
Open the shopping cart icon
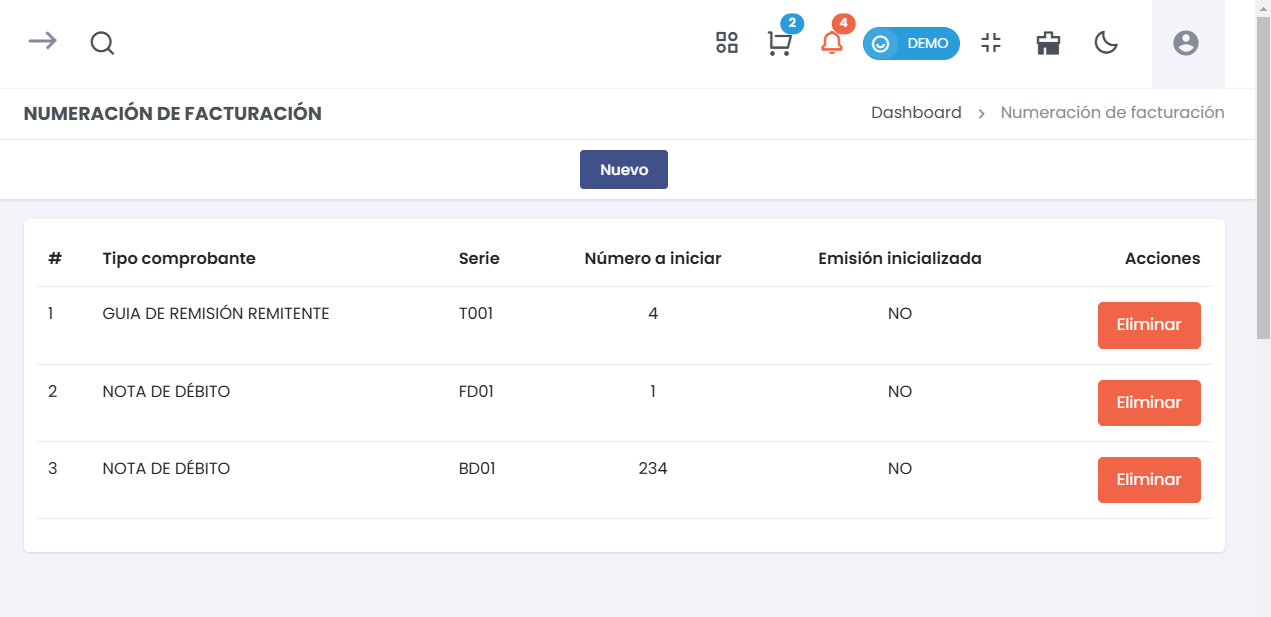tap(779, 44)
